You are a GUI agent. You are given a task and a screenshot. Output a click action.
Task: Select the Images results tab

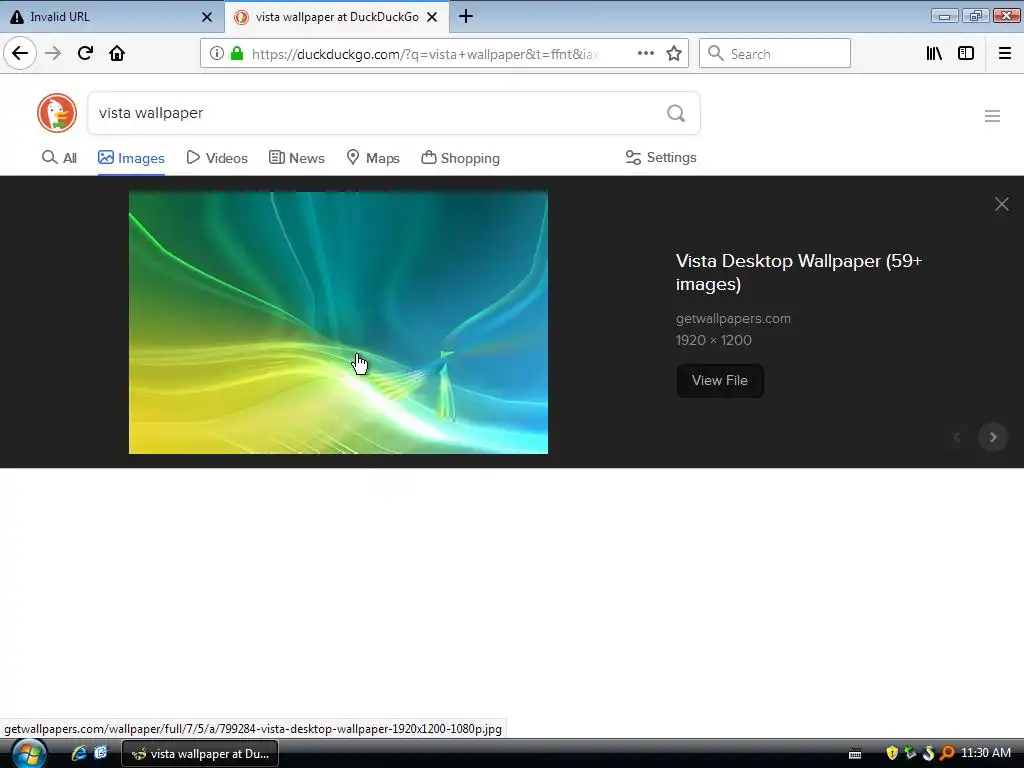(x=131, y=158)
